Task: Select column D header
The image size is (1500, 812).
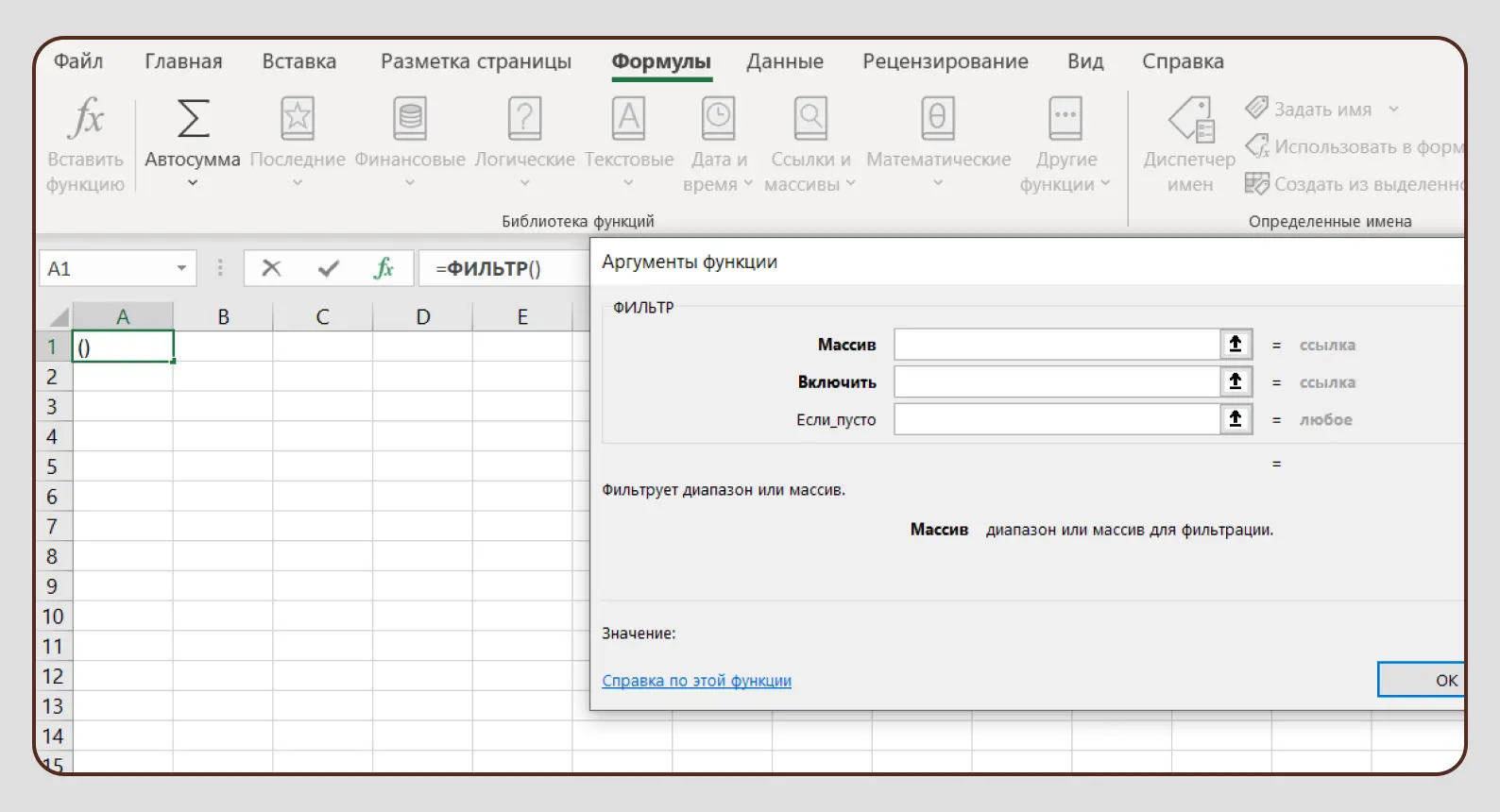Action: (x=422, y=316)
